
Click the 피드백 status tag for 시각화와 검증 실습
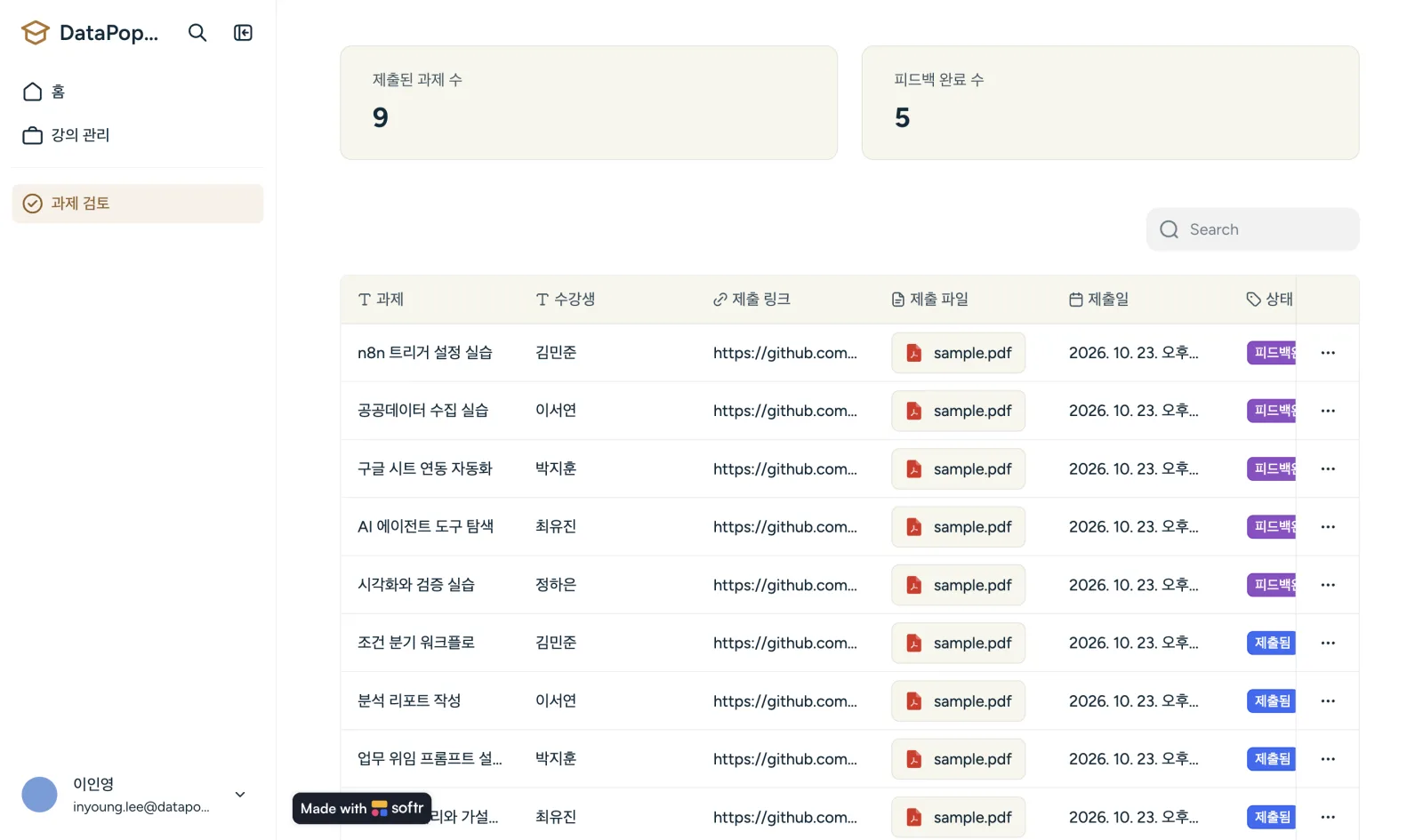tap(1272, 585)
